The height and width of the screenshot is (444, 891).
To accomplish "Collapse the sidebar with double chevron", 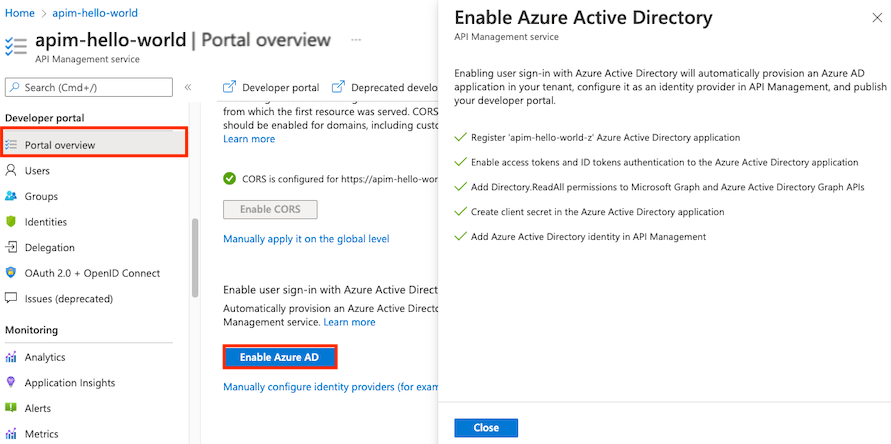I will (x=188, y=88).
